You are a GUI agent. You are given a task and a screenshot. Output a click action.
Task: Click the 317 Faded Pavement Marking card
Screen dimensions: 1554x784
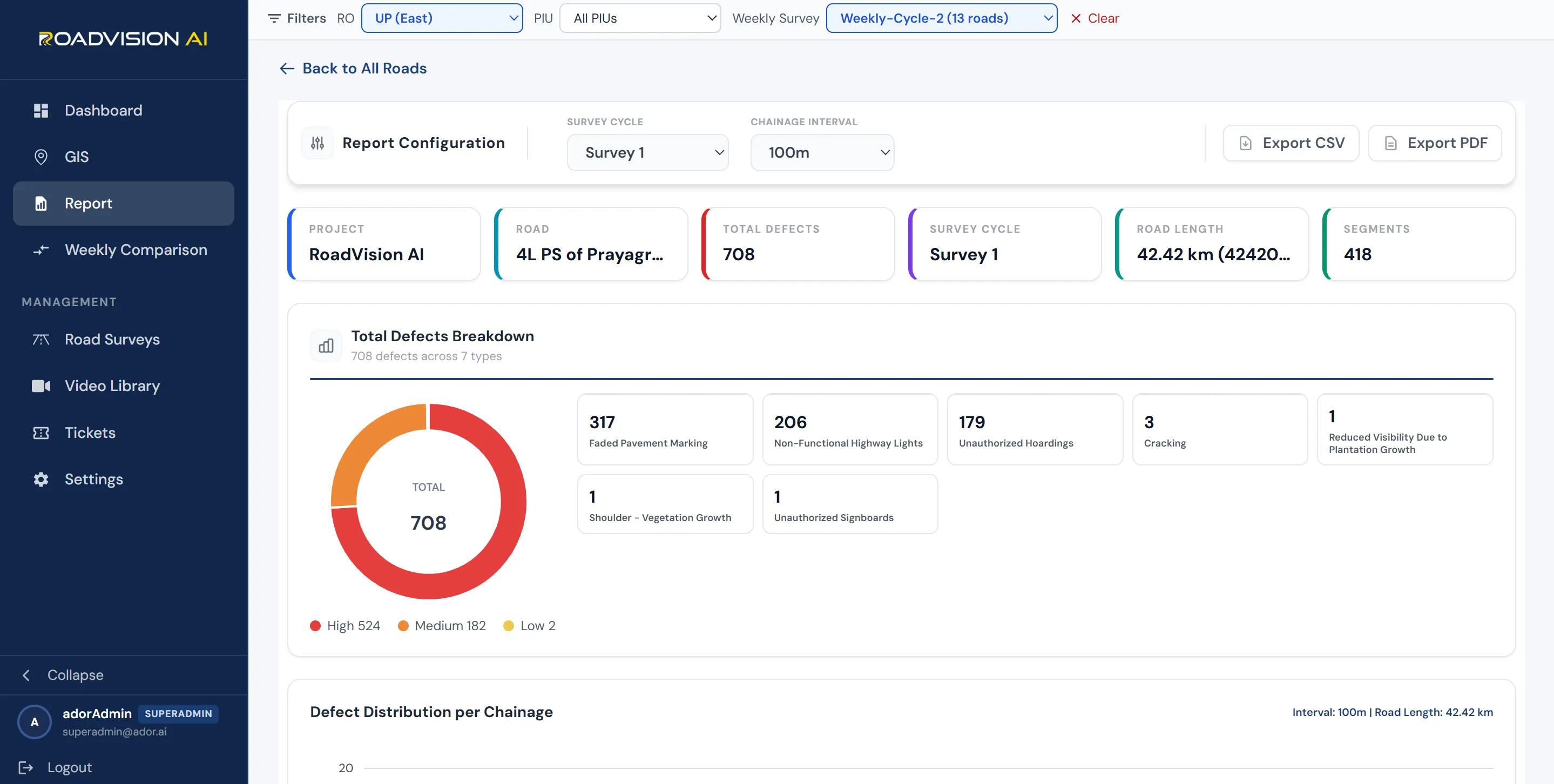[x=665, y=429]
